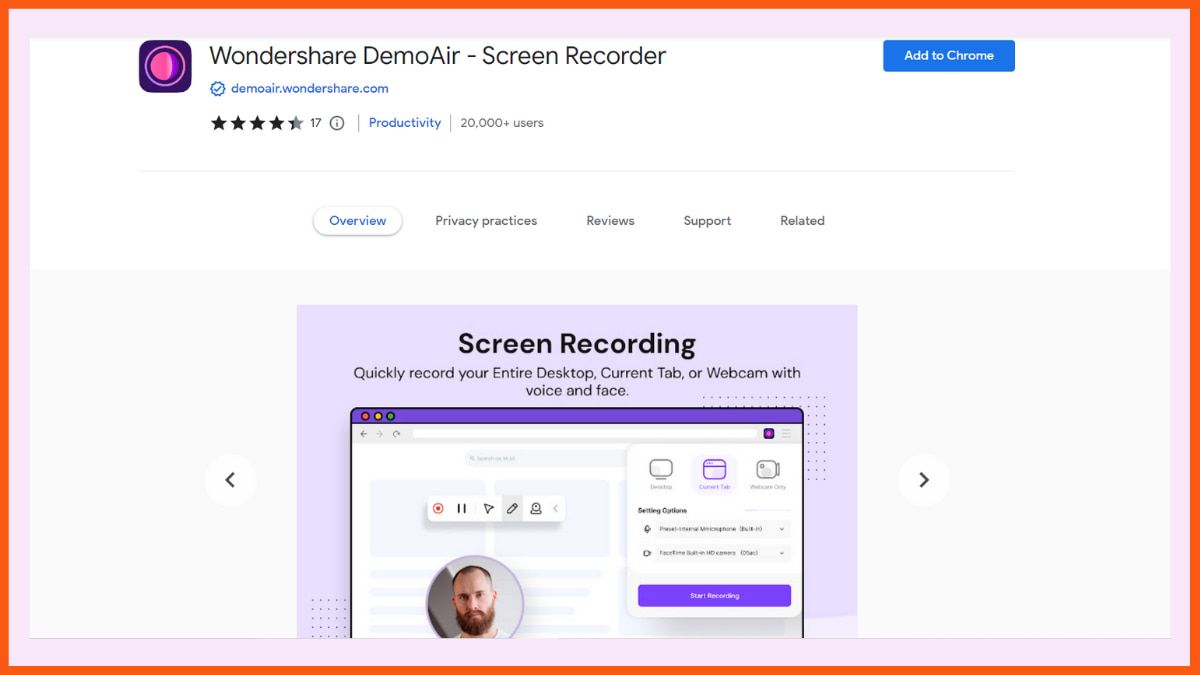
Task: Click the Wondershare DemoAir app logo
Action: (x=165, y=63)
